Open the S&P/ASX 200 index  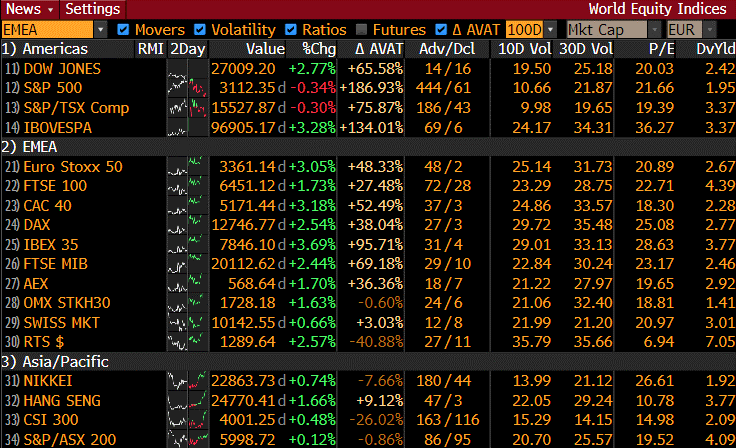69,440
